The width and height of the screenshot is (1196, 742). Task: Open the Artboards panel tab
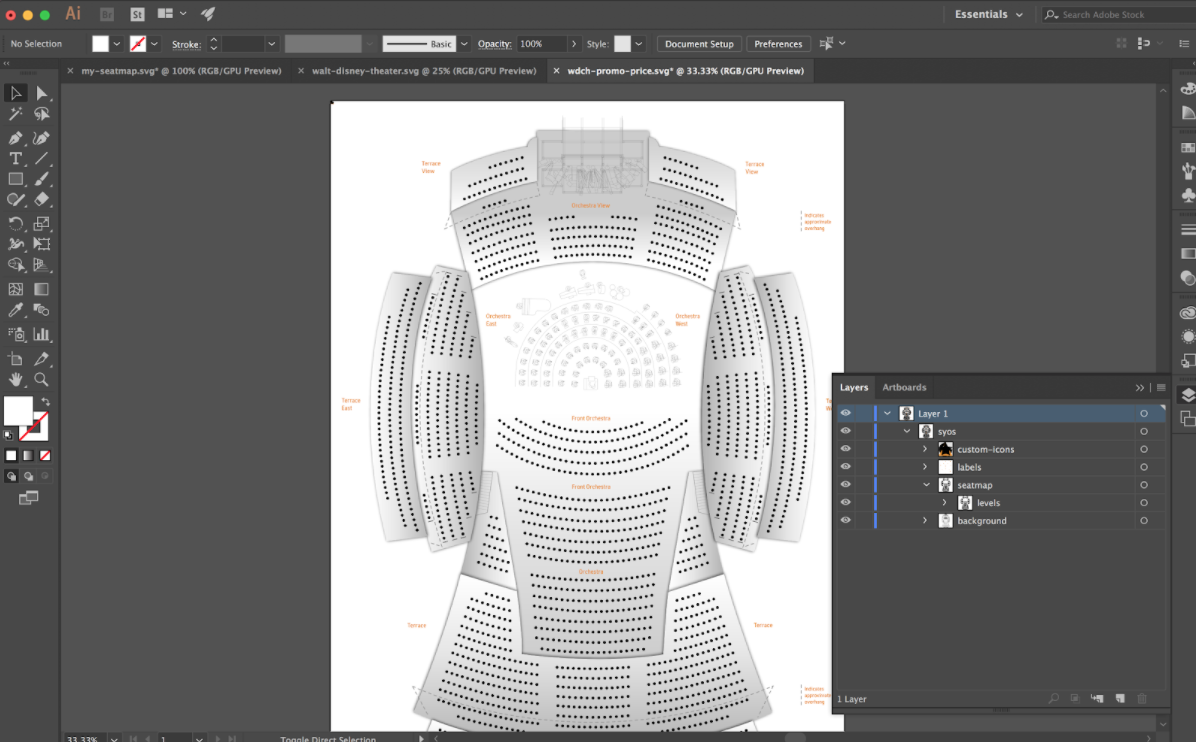(x=904, y=387)
